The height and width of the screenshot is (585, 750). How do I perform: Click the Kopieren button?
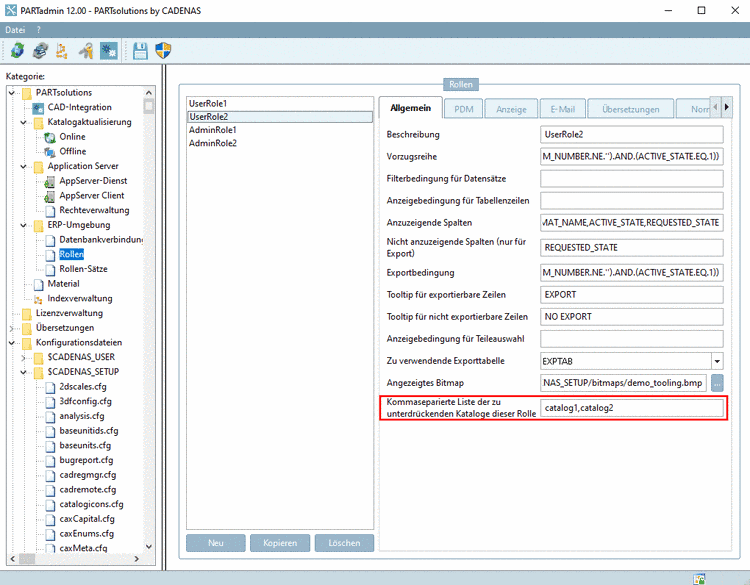[280, 543]
